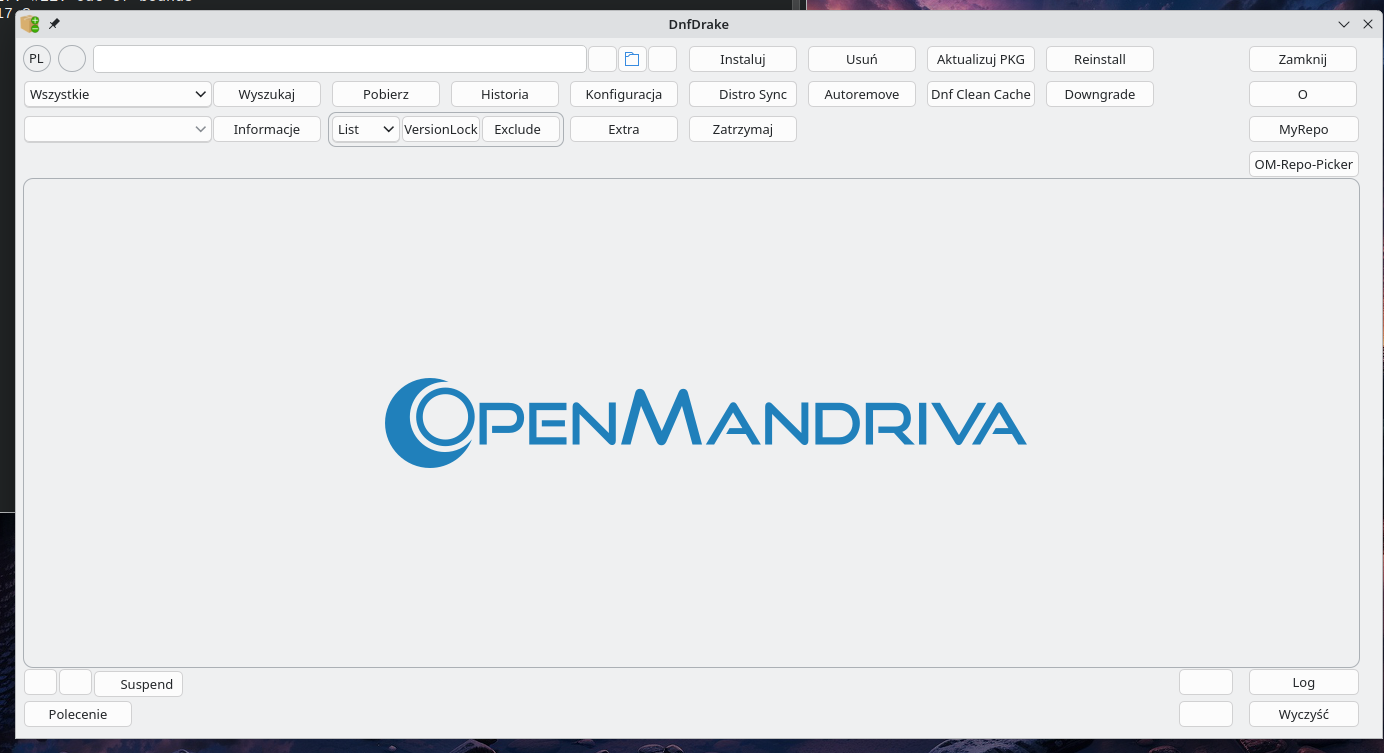This screenshot has width=1384, height=753.
Task: Click blank button immediately left of Suspend
Action: click(76, 683)
